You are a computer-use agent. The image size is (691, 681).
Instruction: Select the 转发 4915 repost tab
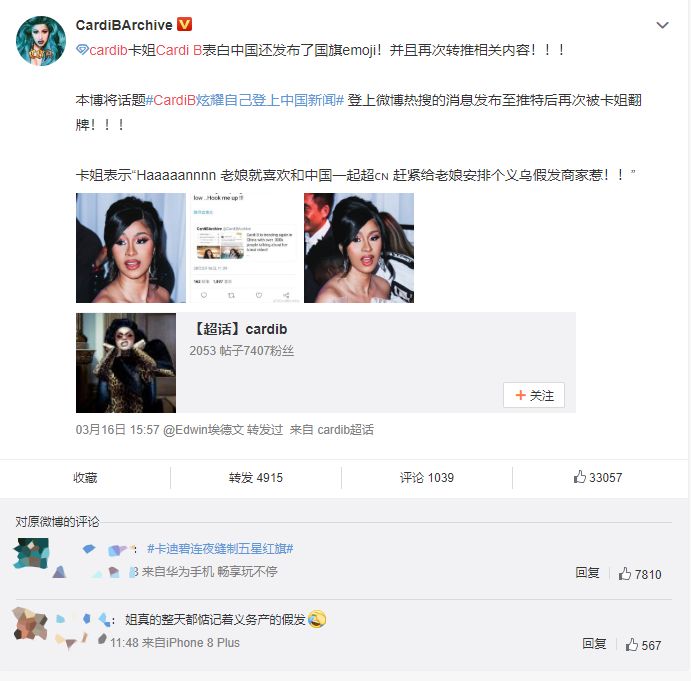point(256,478)
